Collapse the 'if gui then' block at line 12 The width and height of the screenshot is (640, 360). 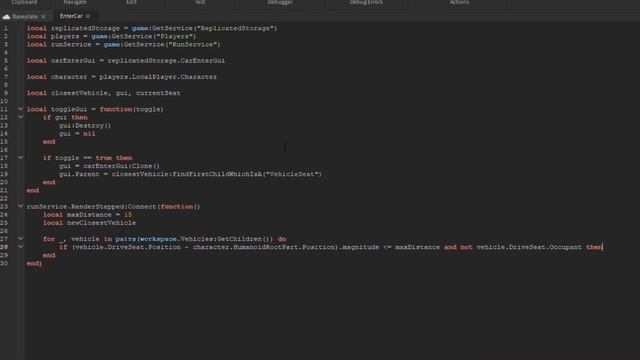pos(20,117)
